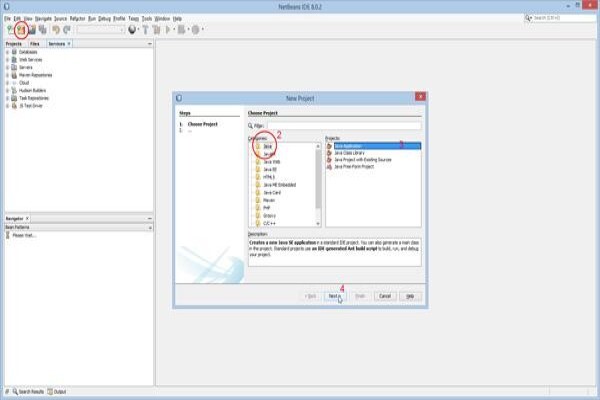This screenshot has height=400, width=600.
Task: Open the project configuration dropdown in toolbar
Action: [100, 29]
